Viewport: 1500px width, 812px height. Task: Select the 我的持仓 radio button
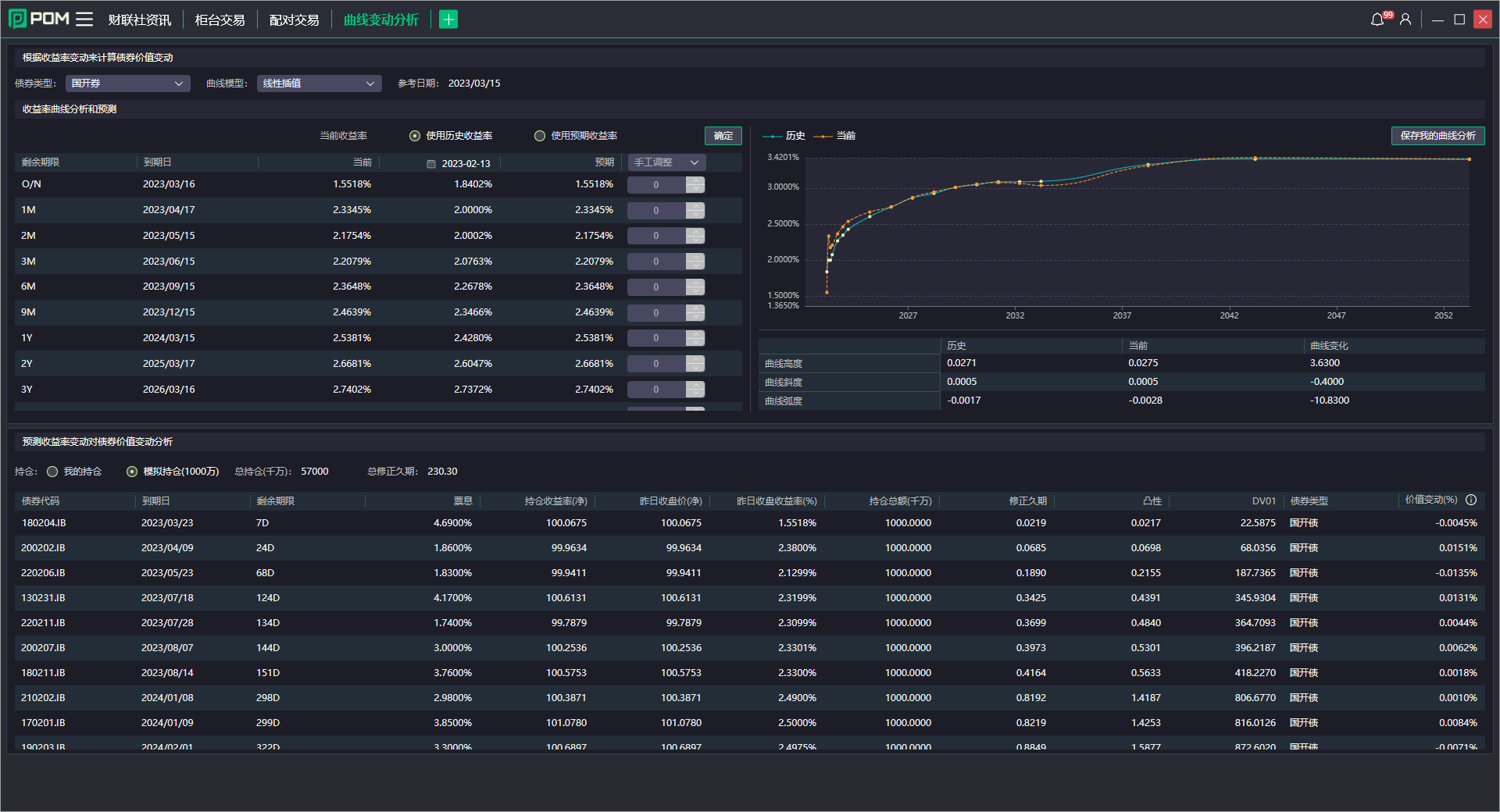tap(52, 472)
